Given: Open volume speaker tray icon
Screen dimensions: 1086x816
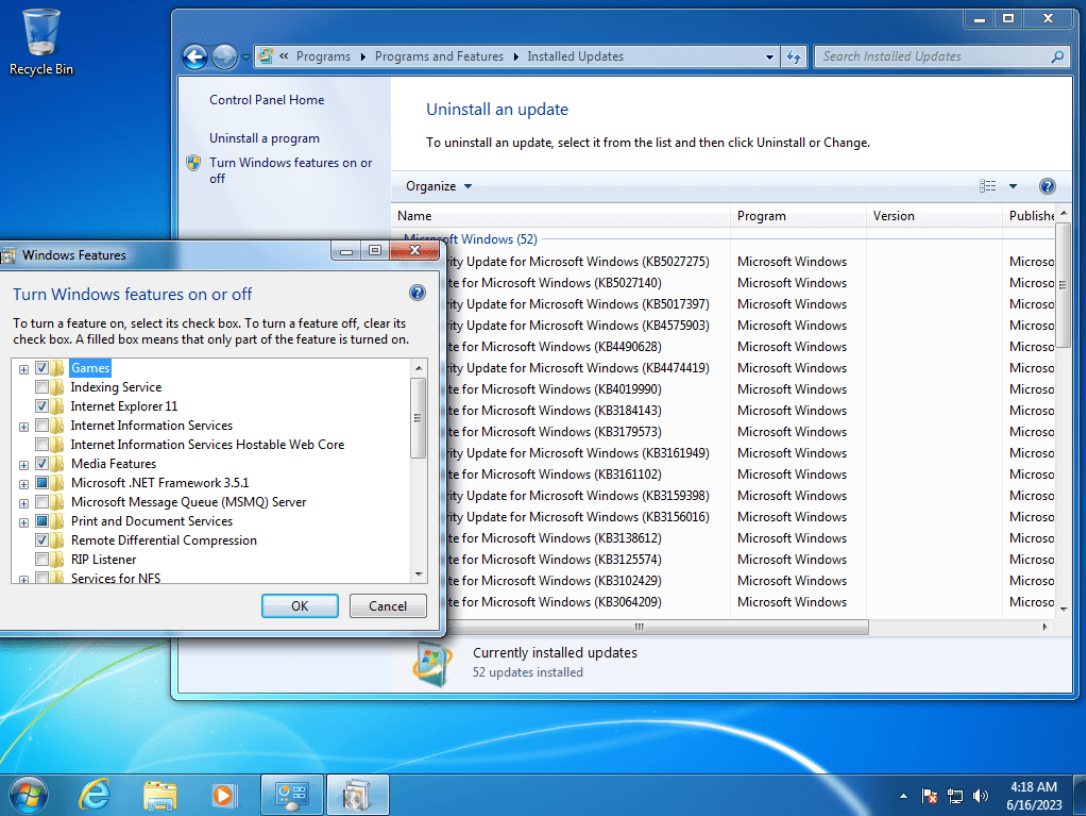Looking at the screenshot, I should (980, 796).
